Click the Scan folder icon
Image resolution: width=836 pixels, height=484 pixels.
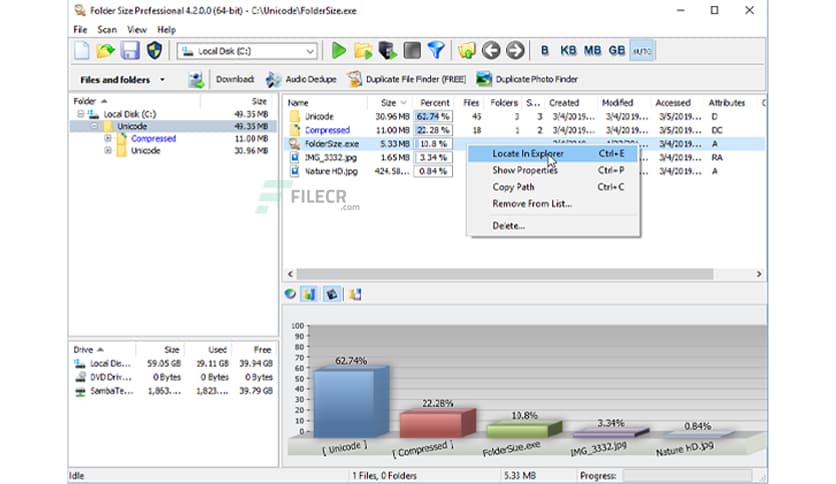(363, 51)
